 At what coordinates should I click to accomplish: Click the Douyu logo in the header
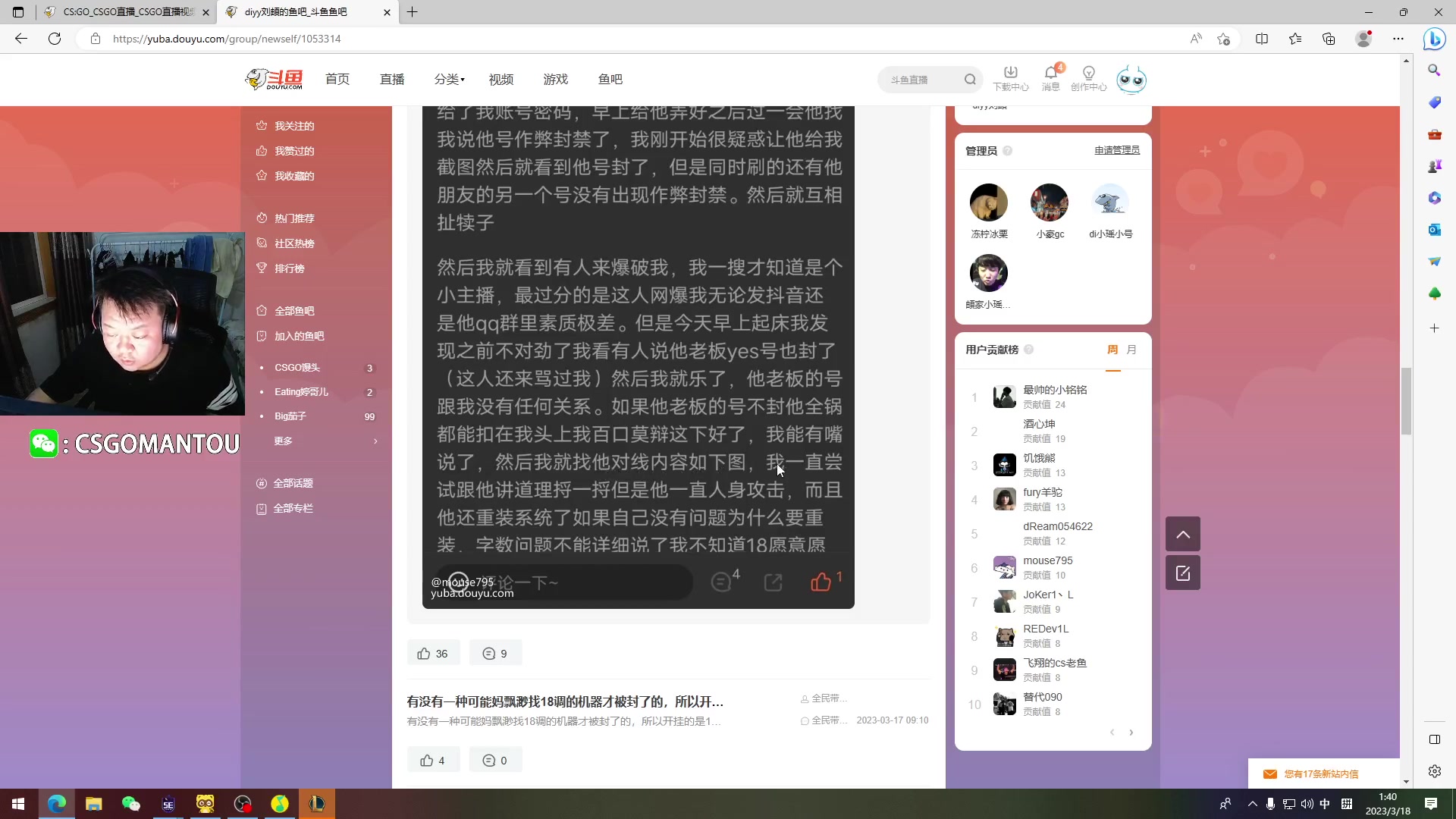click(274, 79)
